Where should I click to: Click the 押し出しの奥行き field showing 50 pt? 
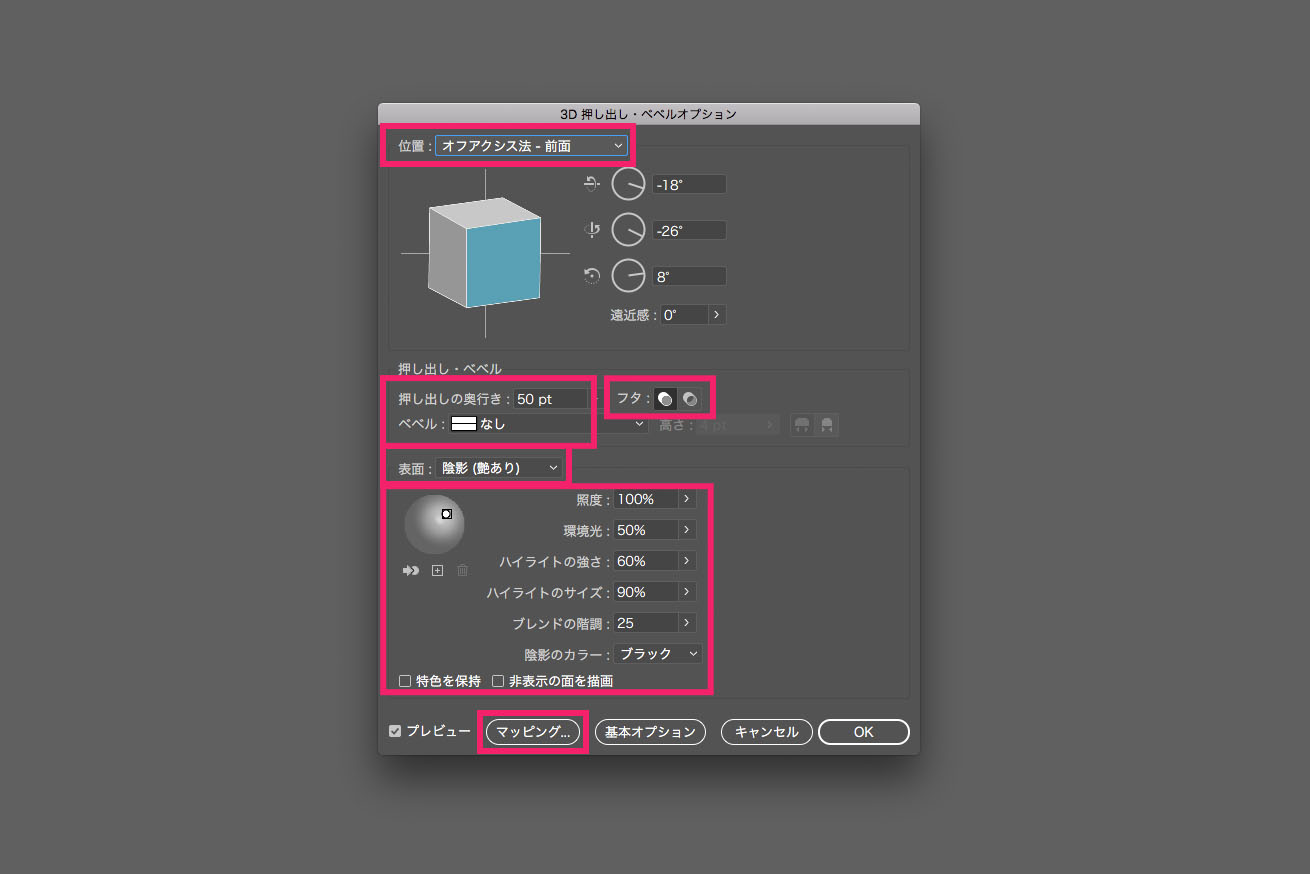tap(551, 399)
